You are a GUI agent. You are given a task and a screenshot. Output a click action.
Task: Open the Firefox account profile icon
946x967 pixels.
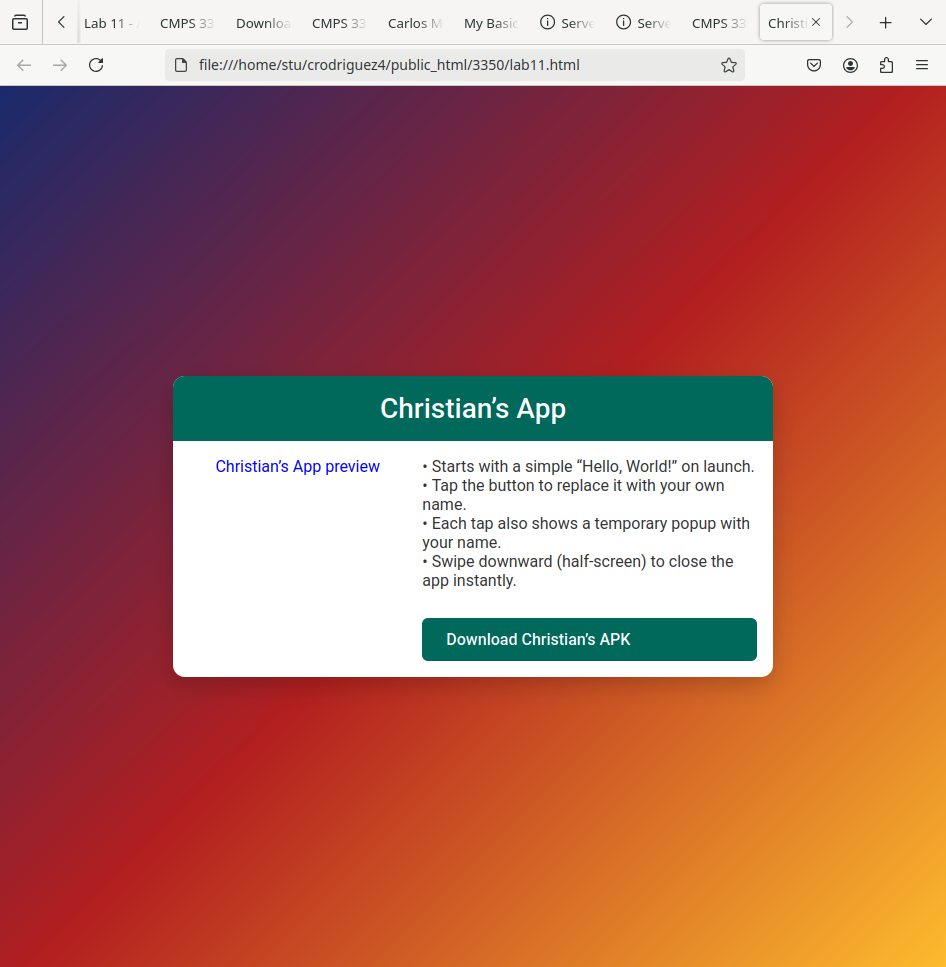850,65
